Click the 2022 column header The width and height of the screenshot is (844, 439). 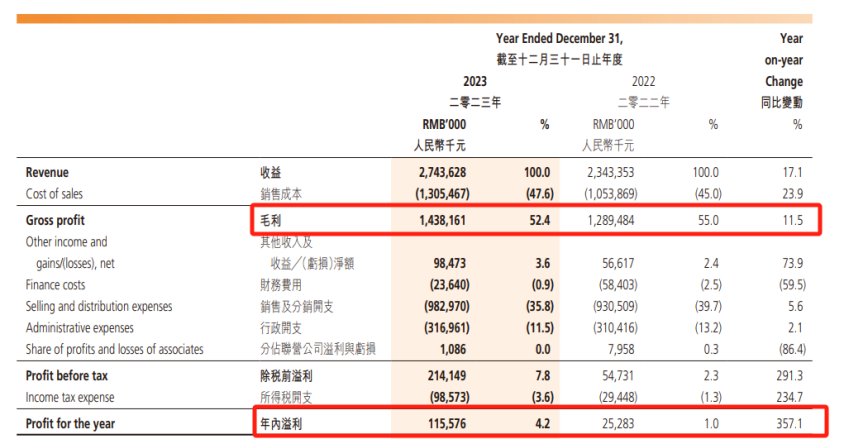(x=642, y=81)
